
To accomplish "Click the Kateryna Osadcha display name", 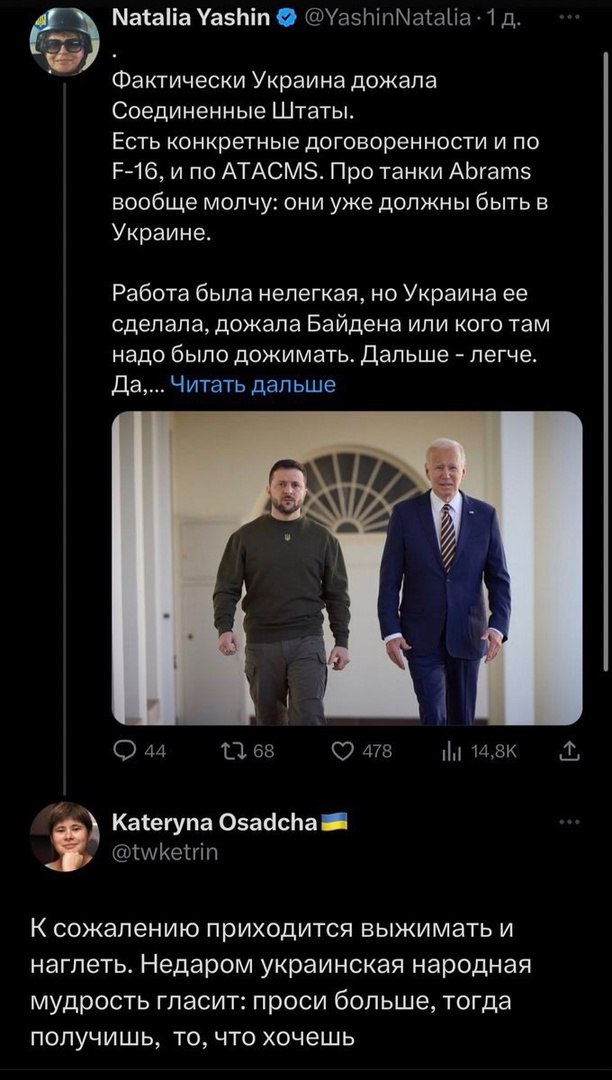I will tap(215, 823).
